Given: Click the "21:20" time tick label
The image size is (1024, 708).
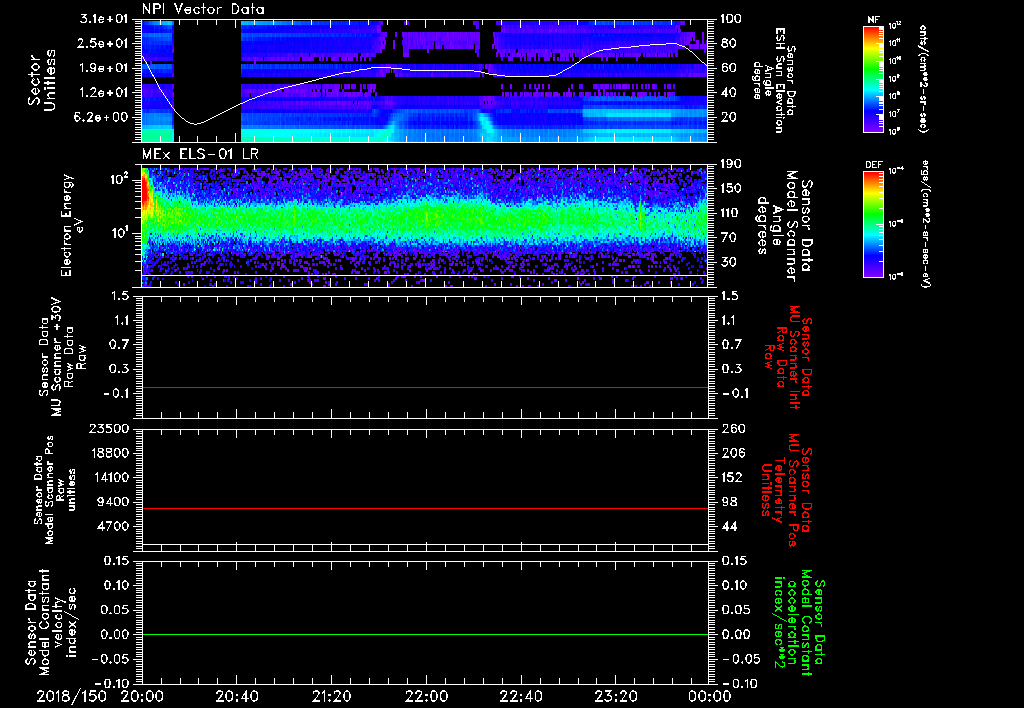Looking at the screenshot, I should [x=331, y=696].
